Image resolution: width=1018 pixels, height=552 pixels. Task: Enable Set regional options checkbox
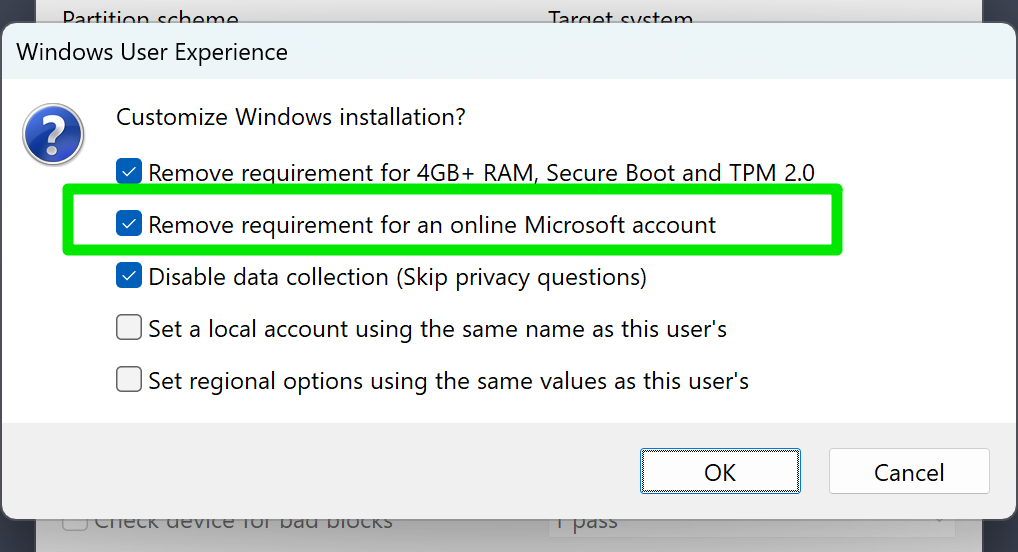129,380
